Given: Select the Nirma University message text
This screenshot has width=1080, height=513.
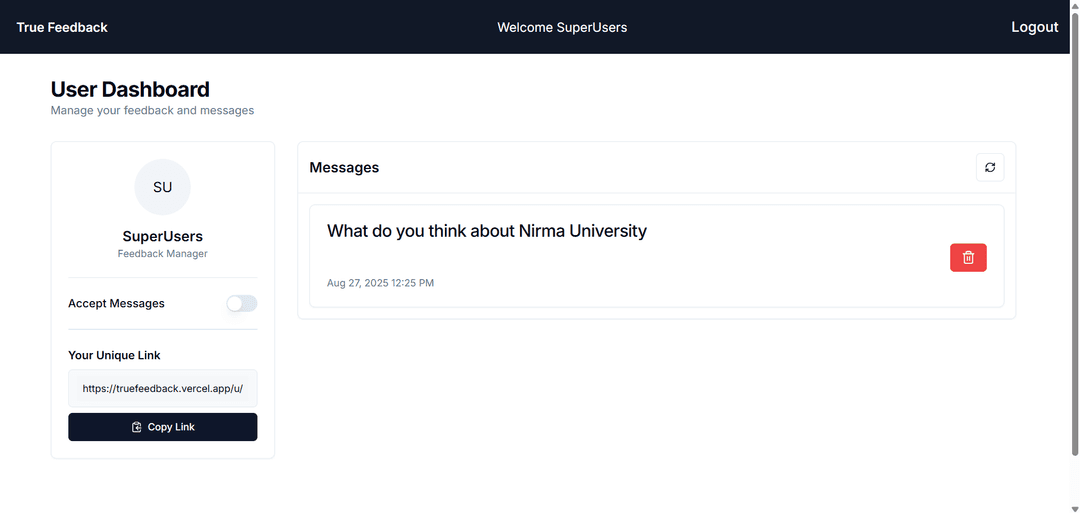Looking at the screenshot, I should point(486,231).
